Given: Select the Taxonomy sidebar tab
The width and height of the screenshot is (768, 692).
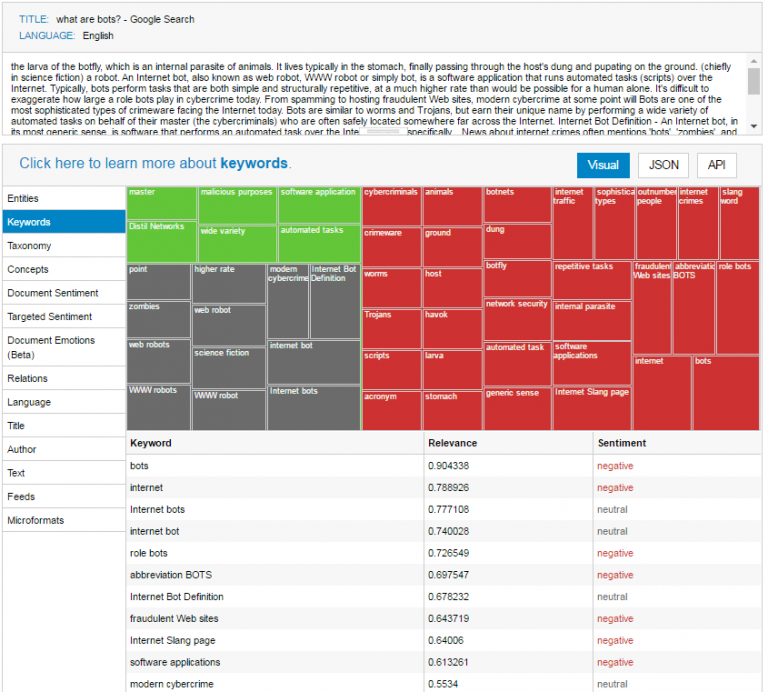Looking at the screenshot, I should 64,246.
